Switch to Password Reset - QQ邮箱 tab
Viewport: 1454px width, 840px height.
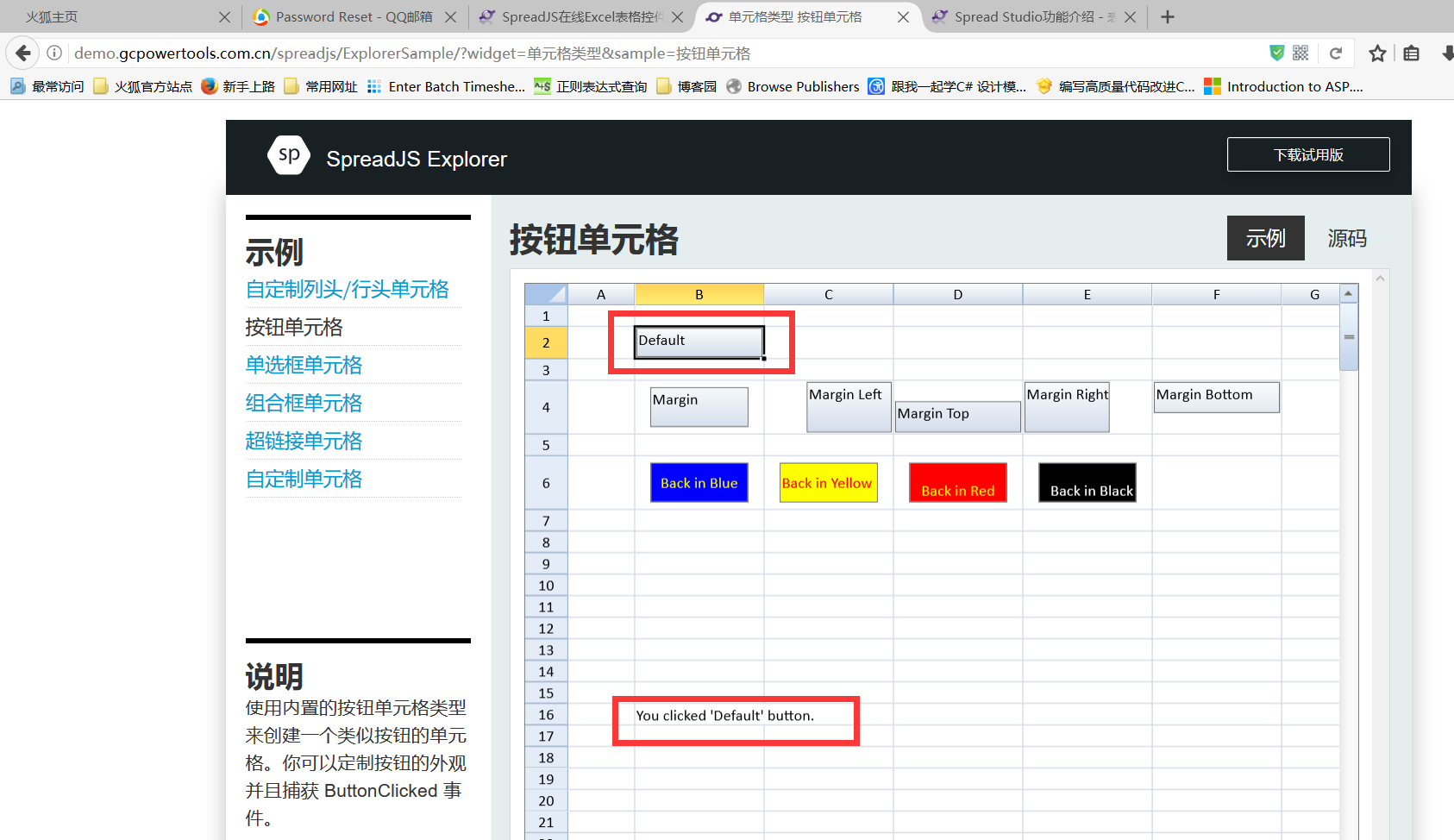pos(354,17)
